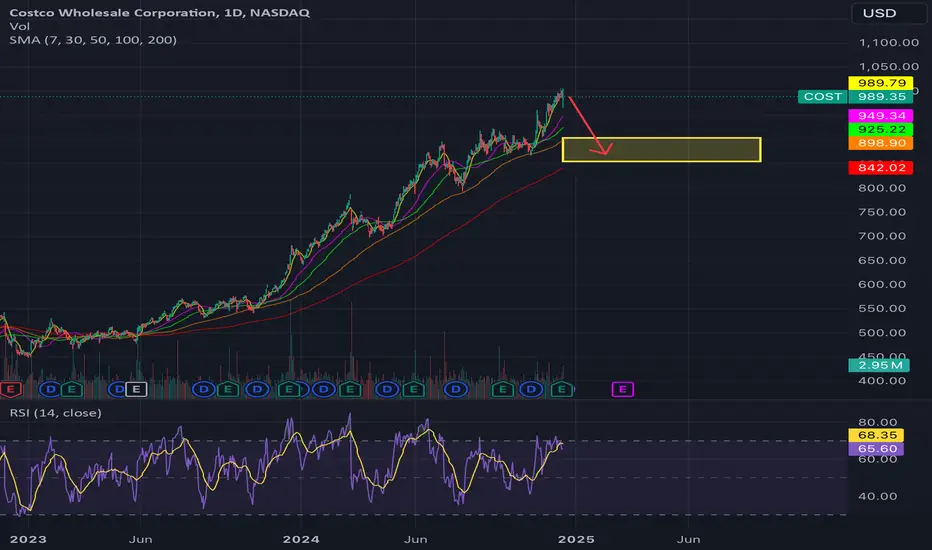Click the COST symbol price tag
Screen dimensions: 932x550
(x=823, y=96)
